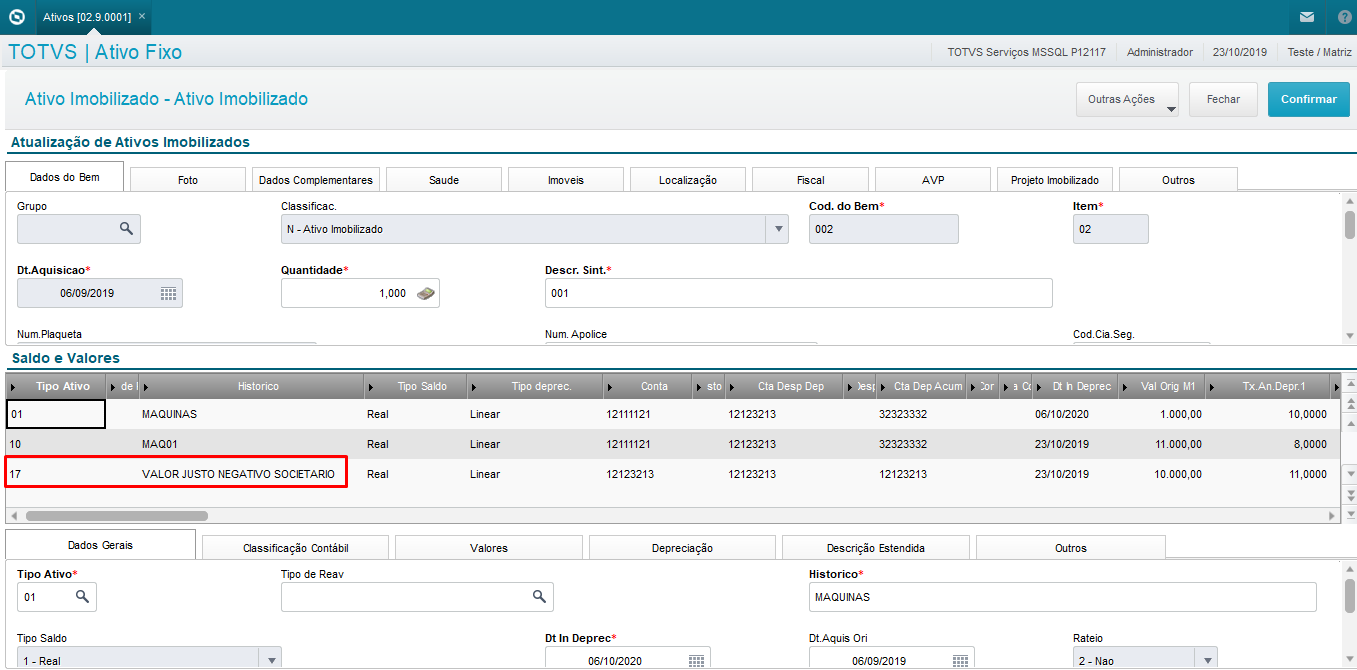Open the Dt In Deprec calendar icon
This screenshot has height=670, width=1357.
(x=696, y=661)
